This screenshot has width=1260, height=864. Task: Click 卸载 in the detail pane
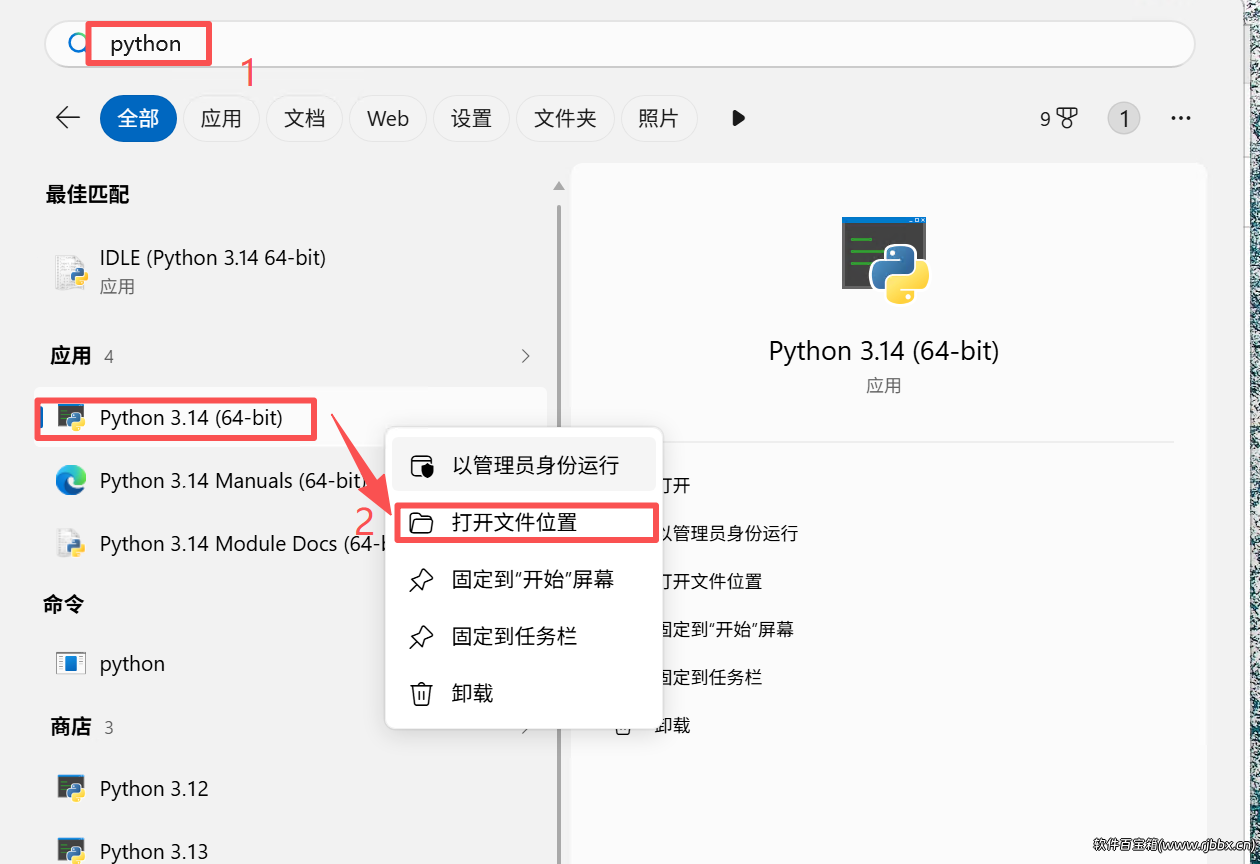(x=673, y=725)
